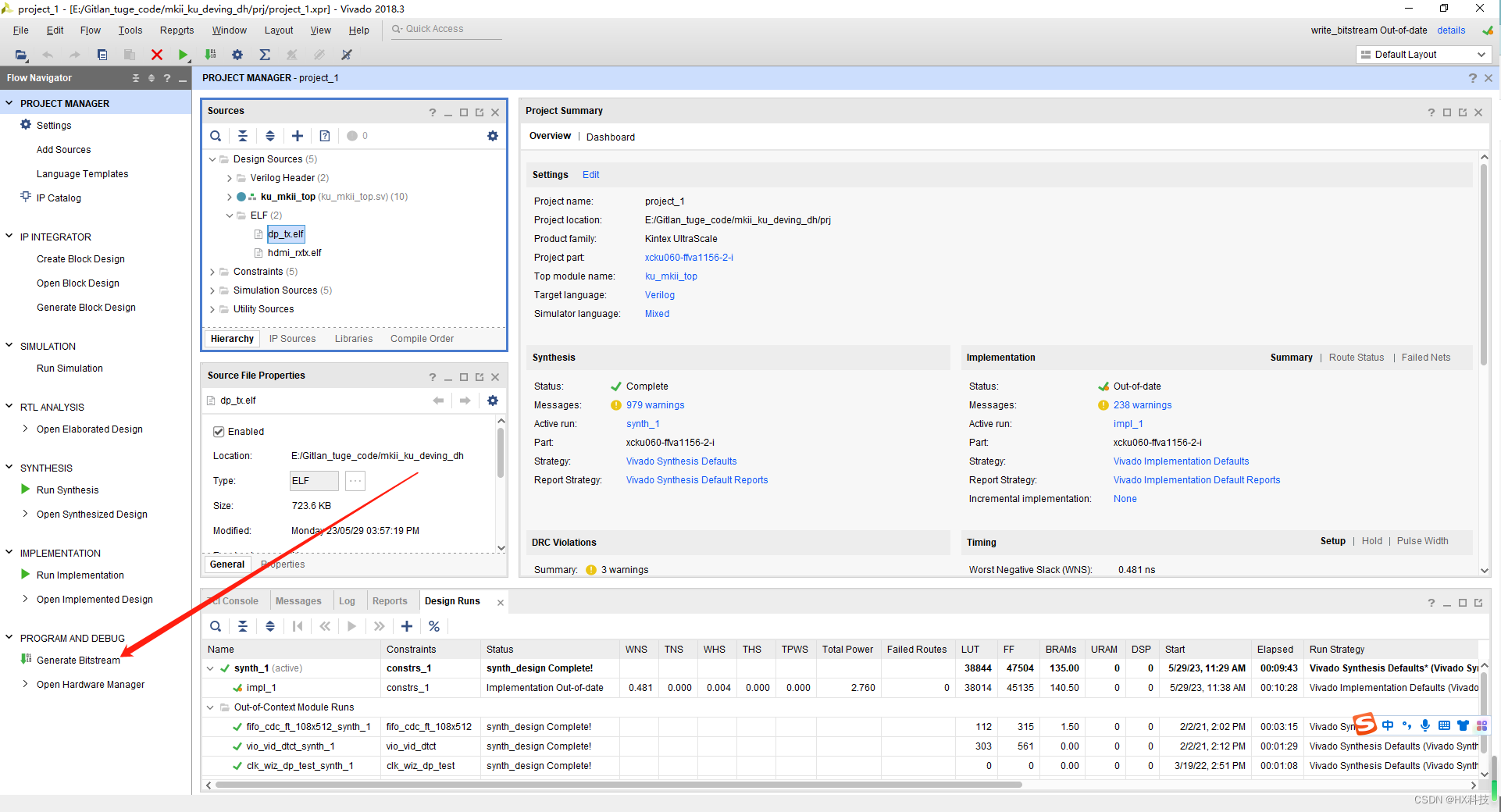
Task: Click the red Delete X toolbar icon
Action: tap(157, 55)
